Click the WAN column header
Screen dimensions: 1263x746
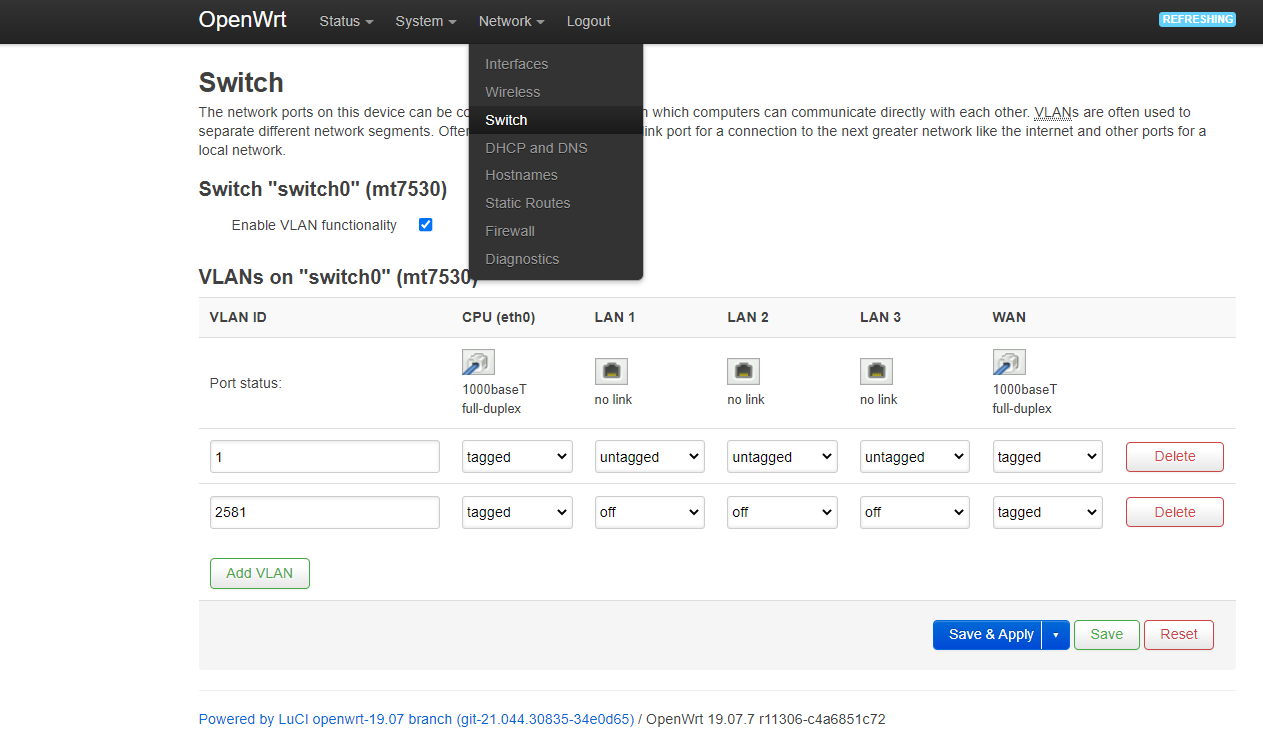coord(1009,317)
